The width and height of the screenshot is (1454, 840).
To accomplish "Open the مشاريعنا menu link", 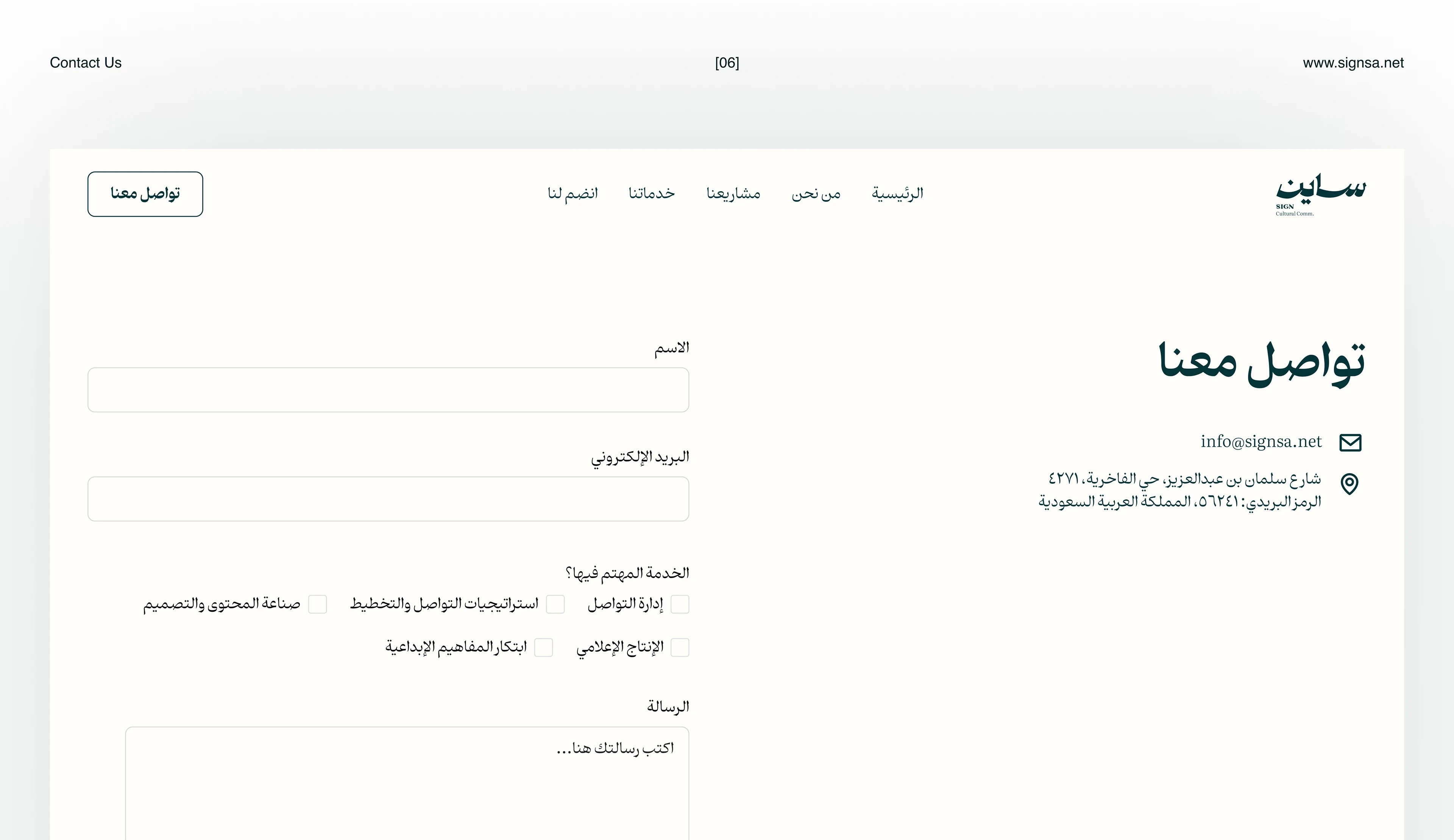I will point(733,194).
